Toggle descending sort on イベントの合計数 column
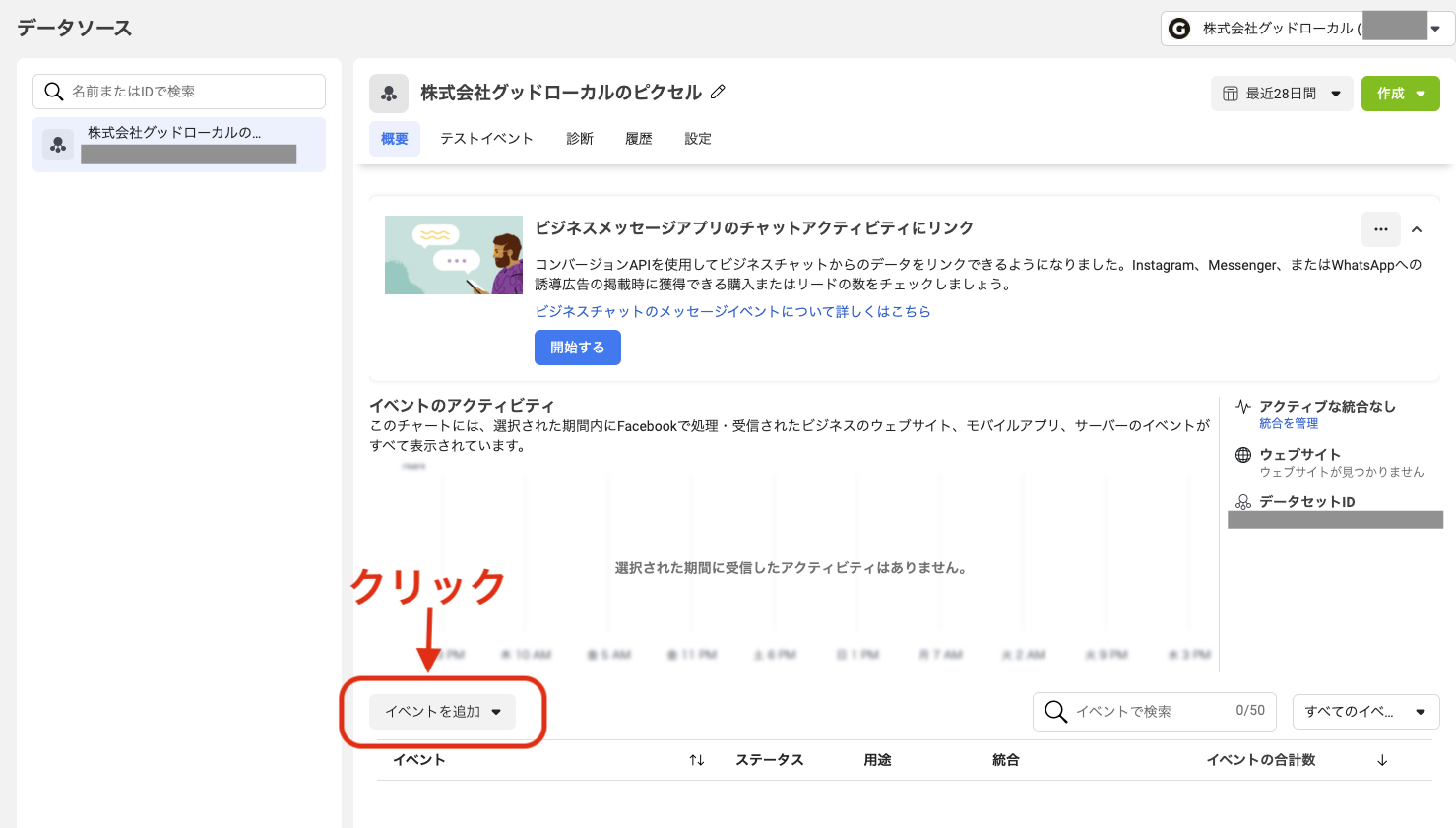 (x=1382, y=759)
